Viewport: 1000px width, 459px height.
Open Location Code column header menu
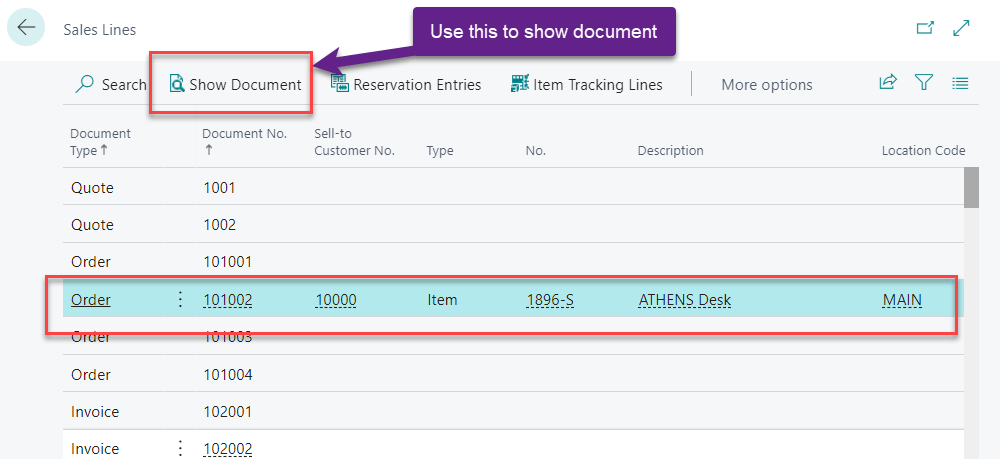[922, 151]
